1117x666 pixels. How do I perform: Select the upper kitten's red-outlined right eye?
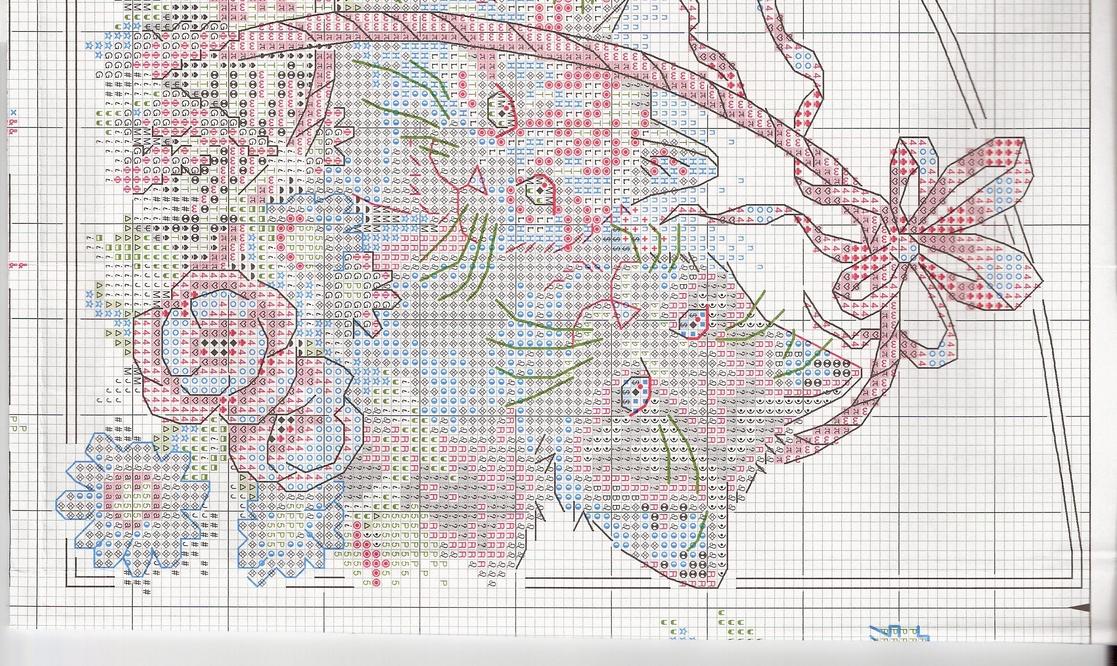(x=541, y=189)
